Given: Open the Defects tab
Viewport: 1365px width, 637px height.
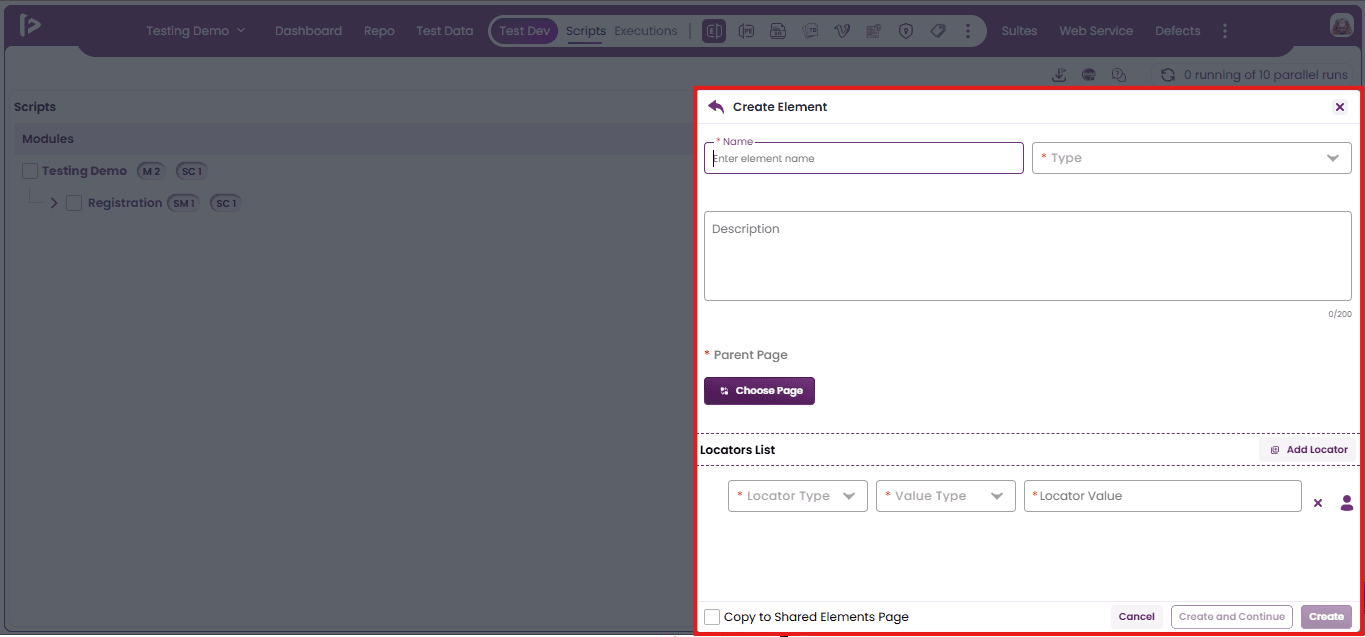Looking at the screenshot, I should click(x=1178, y=31).
